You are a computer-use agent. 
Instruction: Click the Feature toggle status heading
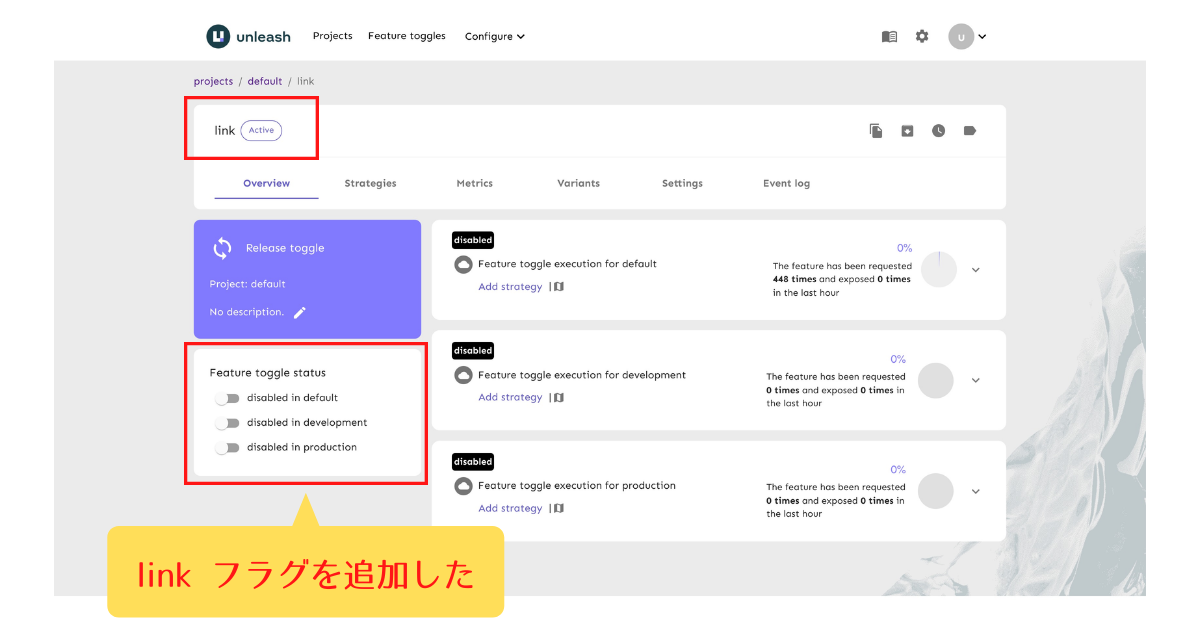coord(268,373)
